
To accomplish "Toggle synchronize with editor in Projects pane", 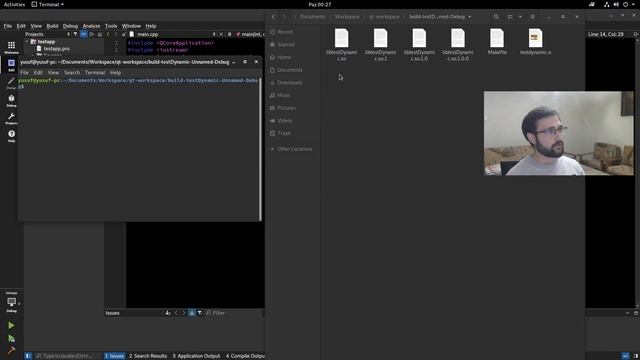I will 83,34.
